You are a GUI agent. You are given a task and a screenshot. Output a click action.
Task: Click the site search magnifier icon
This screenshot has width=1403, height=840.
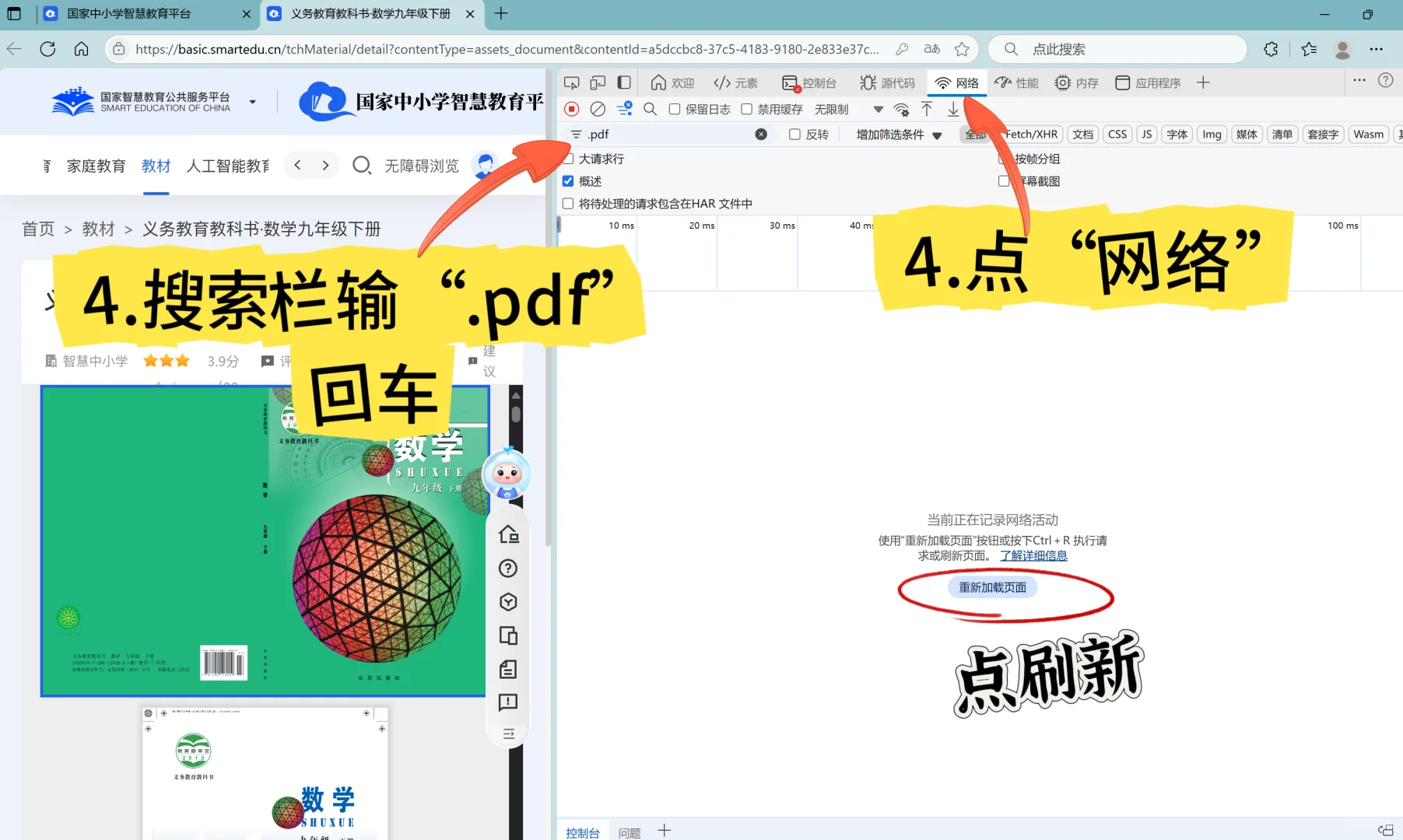tap(362, 165)
